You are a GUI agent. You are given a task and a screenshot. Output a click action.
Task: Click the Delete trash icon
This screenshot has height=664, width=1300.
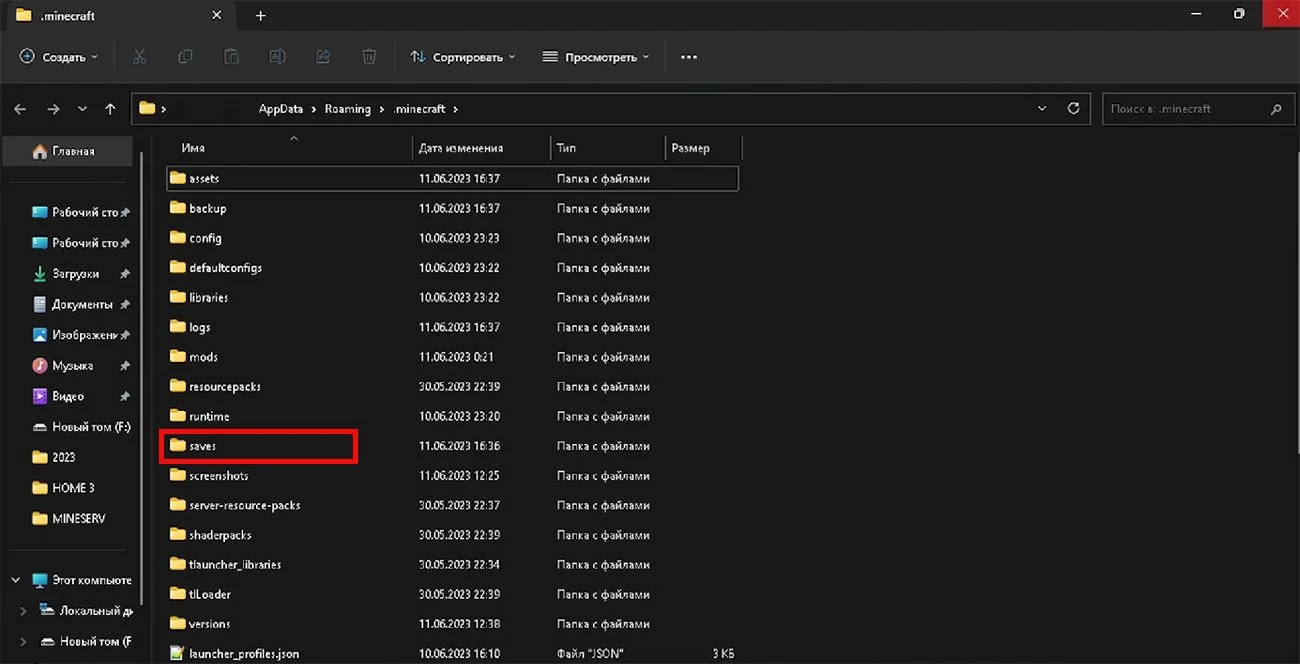tap(369, 57)
